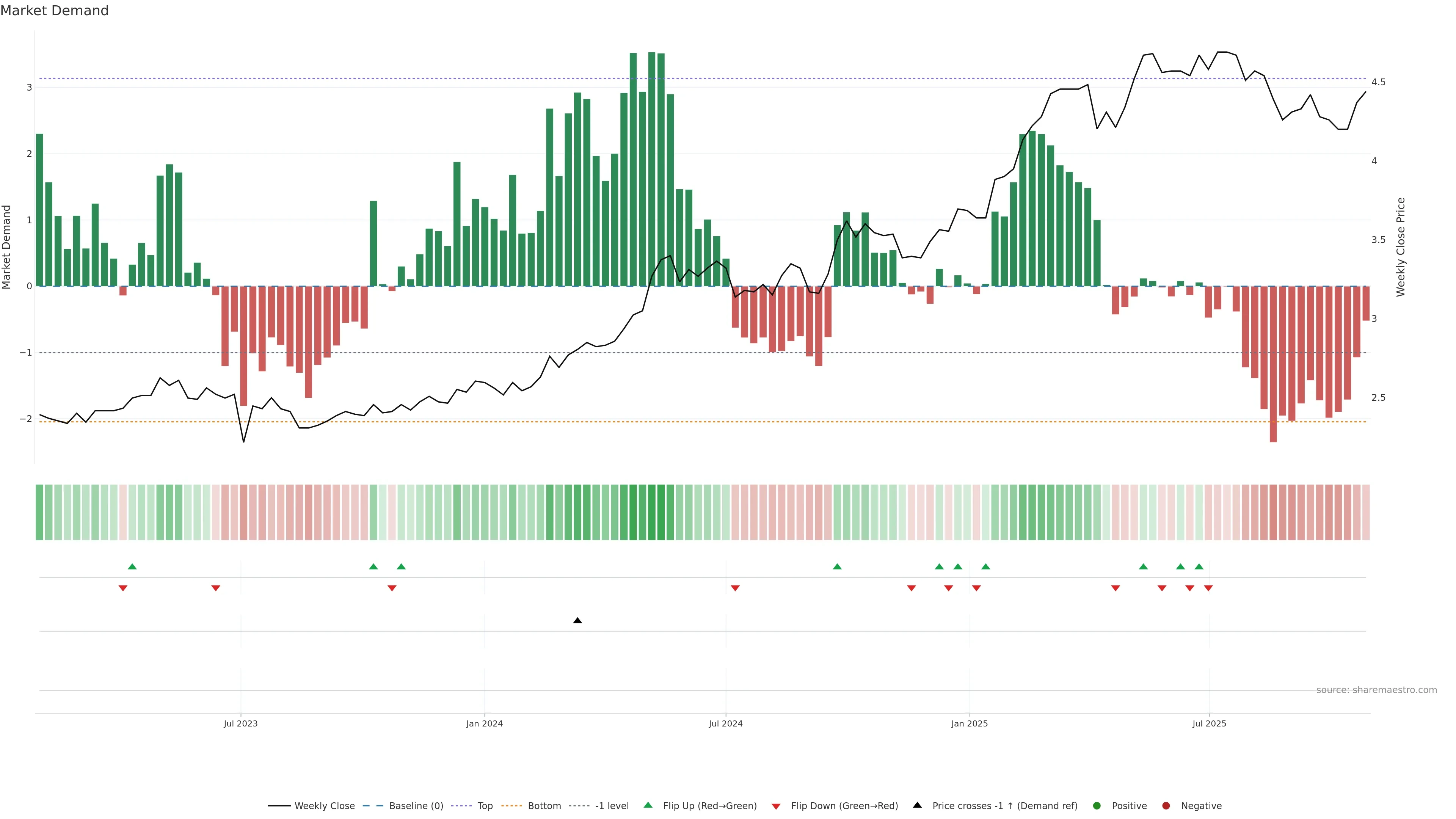
Task: Click the black price-cross triangle on the chart
Action: coord(577,621)
